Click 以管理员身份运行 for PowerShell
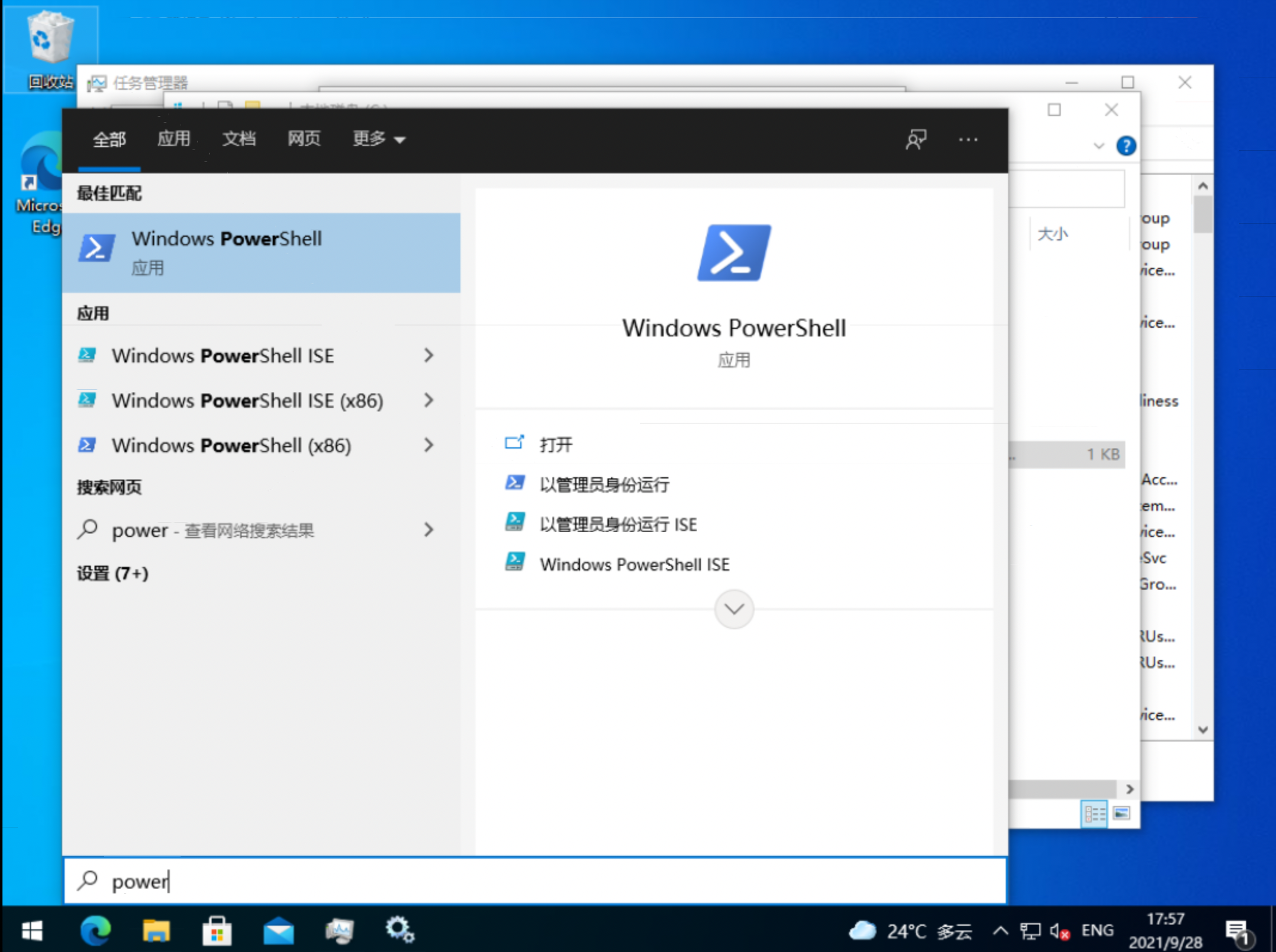Screen dimensions: 1276x952 tap(604, 484)
